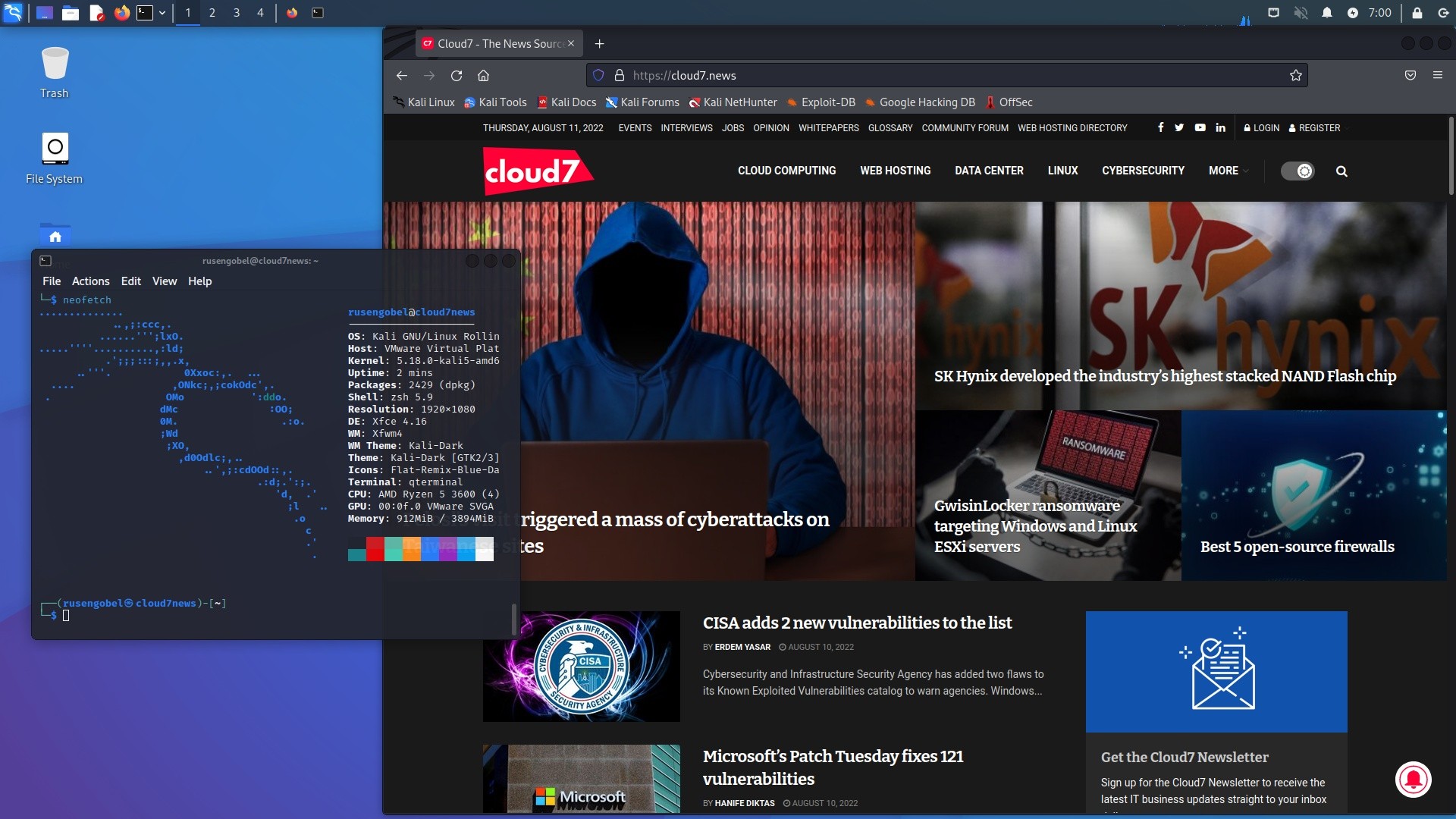The height and width of the screenshot is (819, 1456).
Task: Open the Save to Pocket icon
Action: pyautogui.click(x=1410, y=76)
